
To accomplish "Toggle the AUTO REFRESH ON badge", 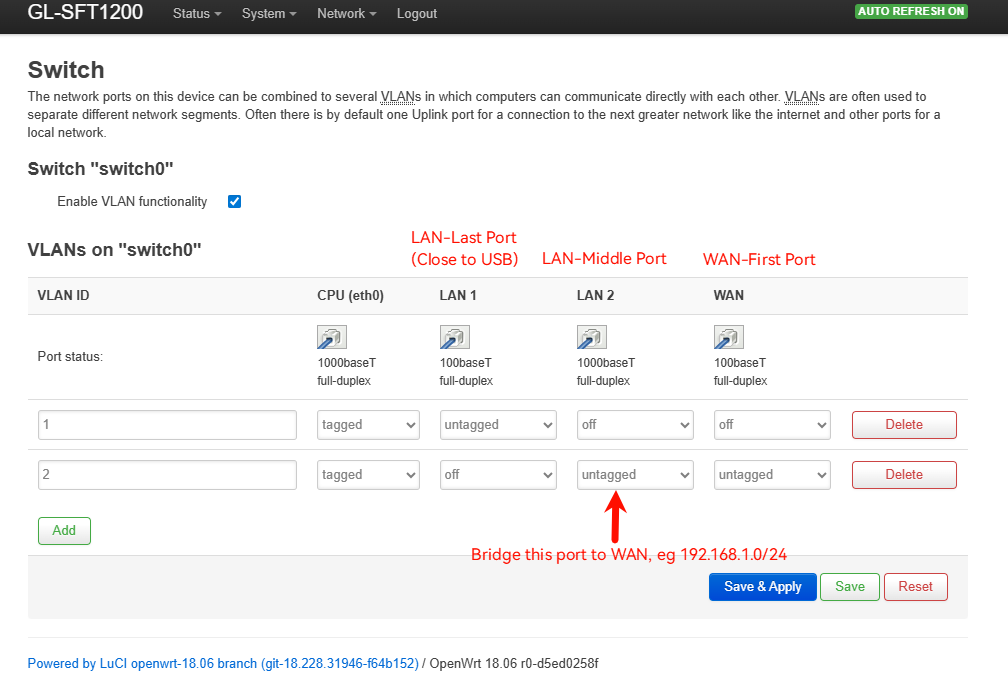I will pos(911,12).
